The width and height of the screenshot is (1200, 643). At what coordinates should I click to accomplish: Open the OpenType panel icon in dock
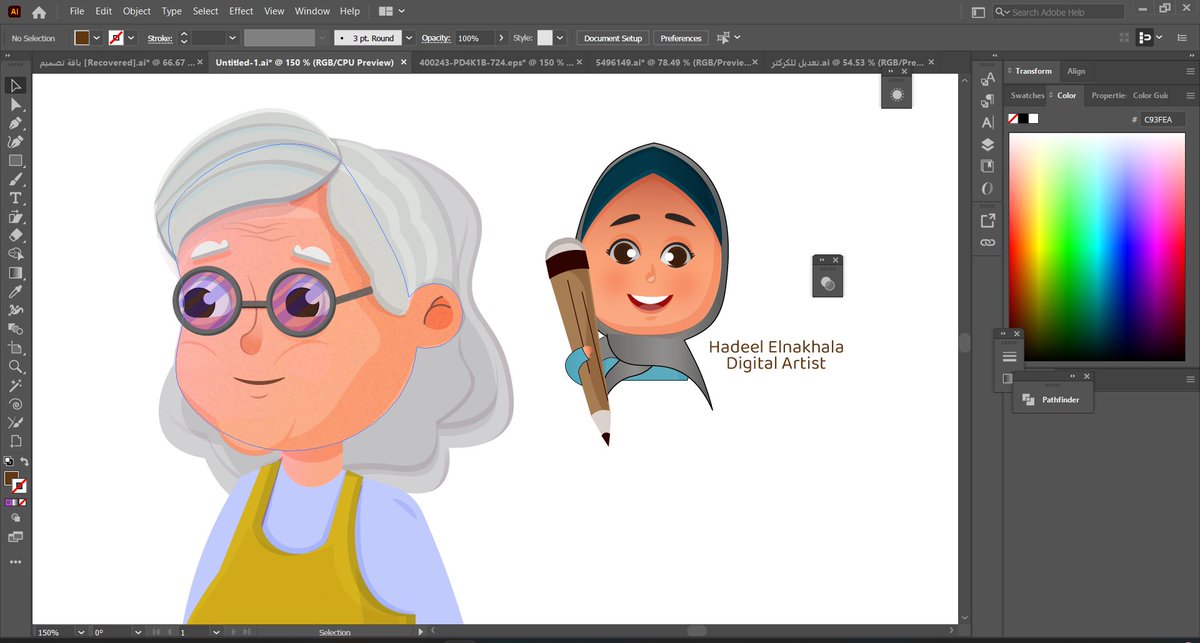click(987, 188)
